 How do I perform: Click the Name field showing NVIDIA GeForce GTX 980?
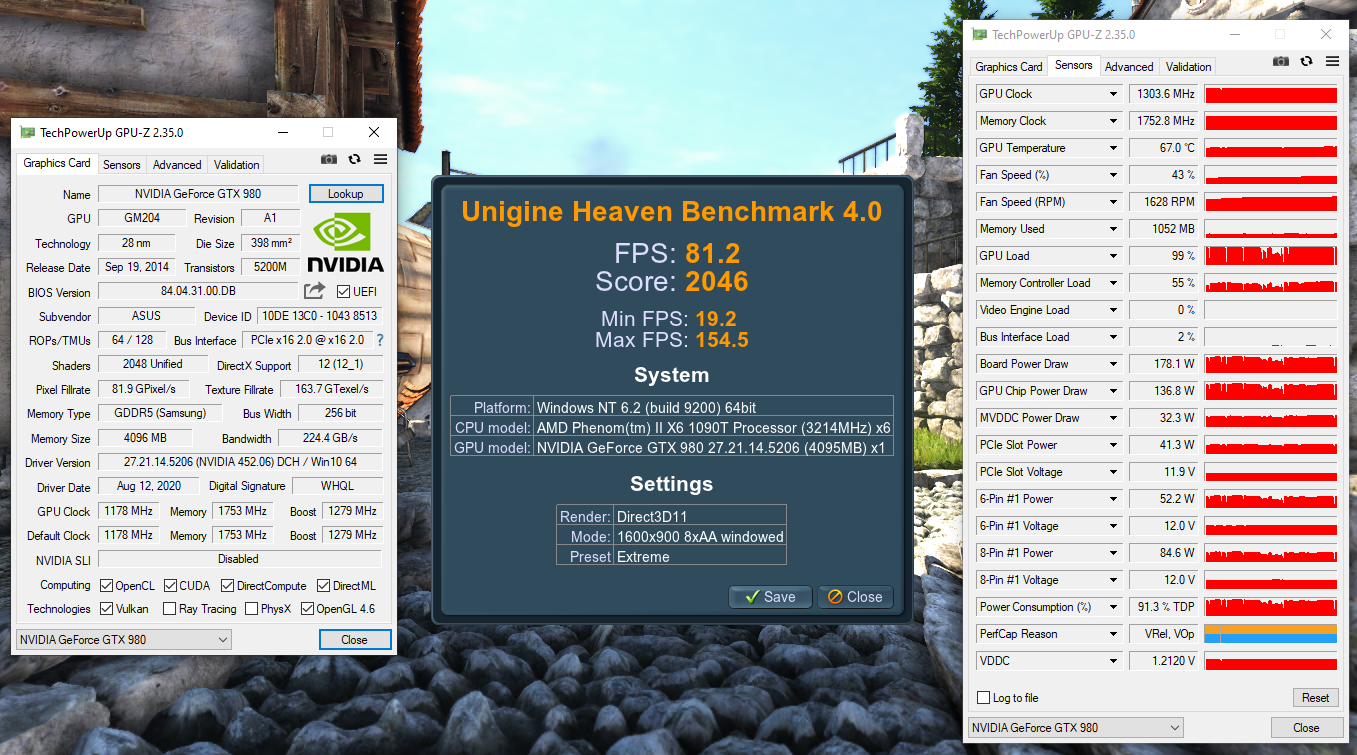[x=198, y=194]
